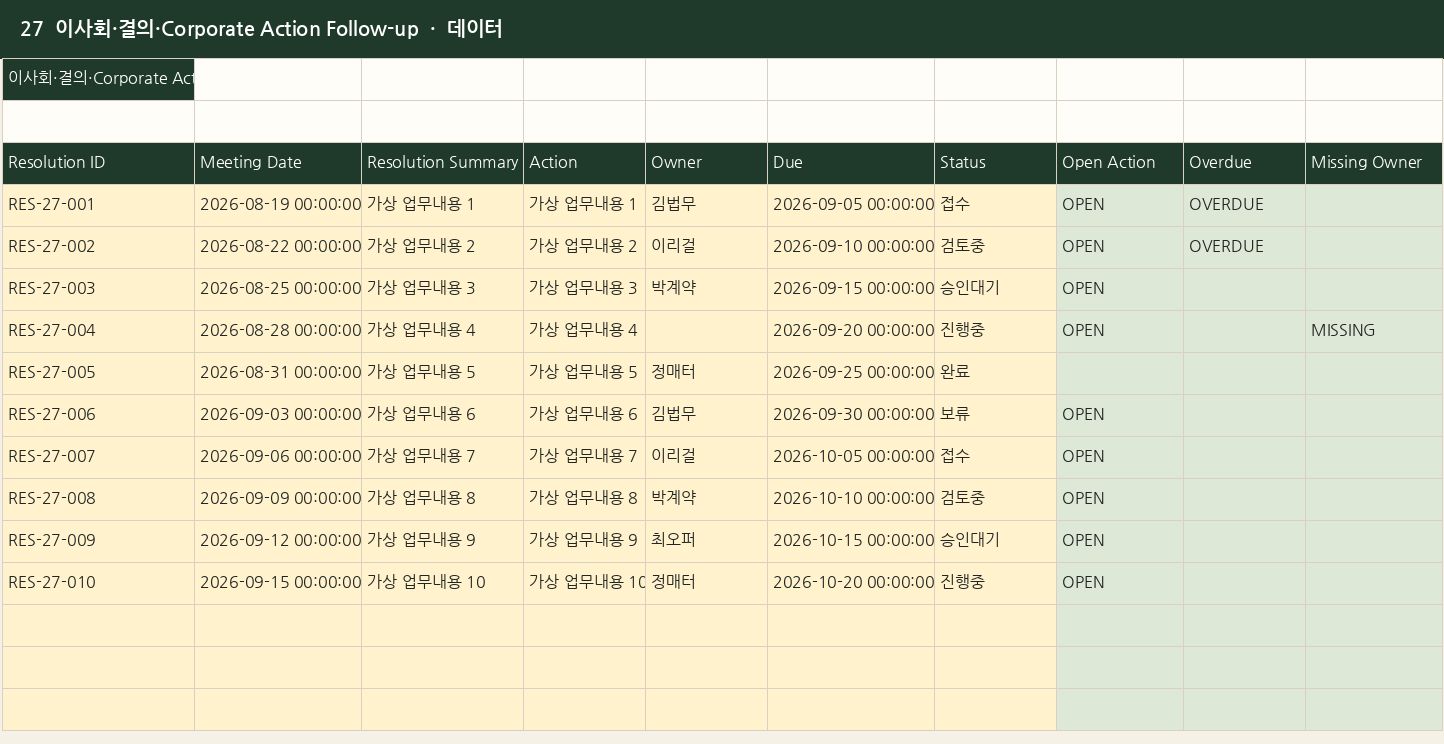Select the empty Open Action cell of RES-27-005
Image resolution: width=1444 pixels, height=744 pixels.
(1120, 373)
